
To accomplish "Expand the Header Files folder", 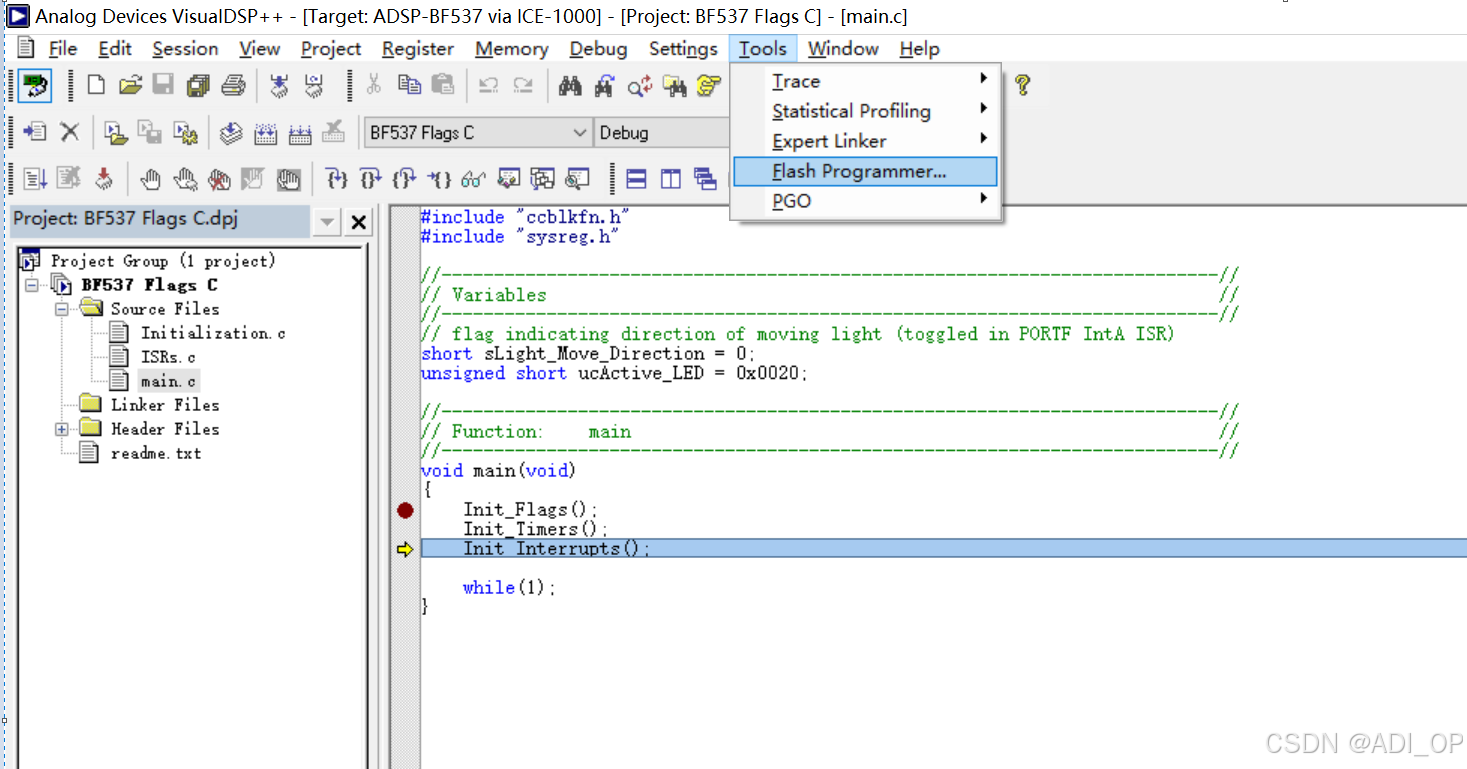I will 62,429.
